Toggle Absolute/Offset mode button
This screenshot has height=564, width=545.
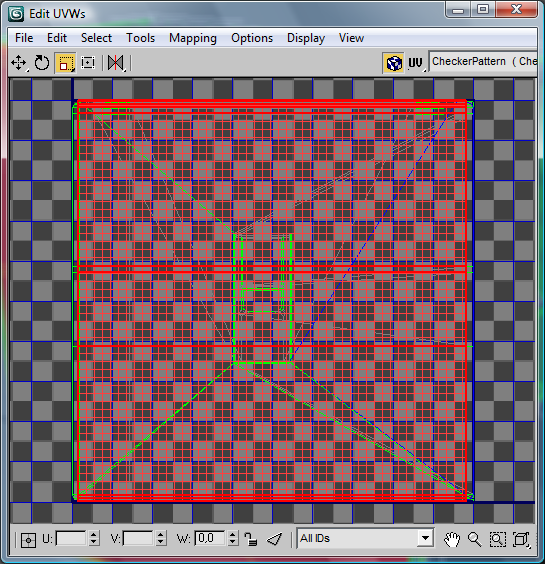pos(28,540)
